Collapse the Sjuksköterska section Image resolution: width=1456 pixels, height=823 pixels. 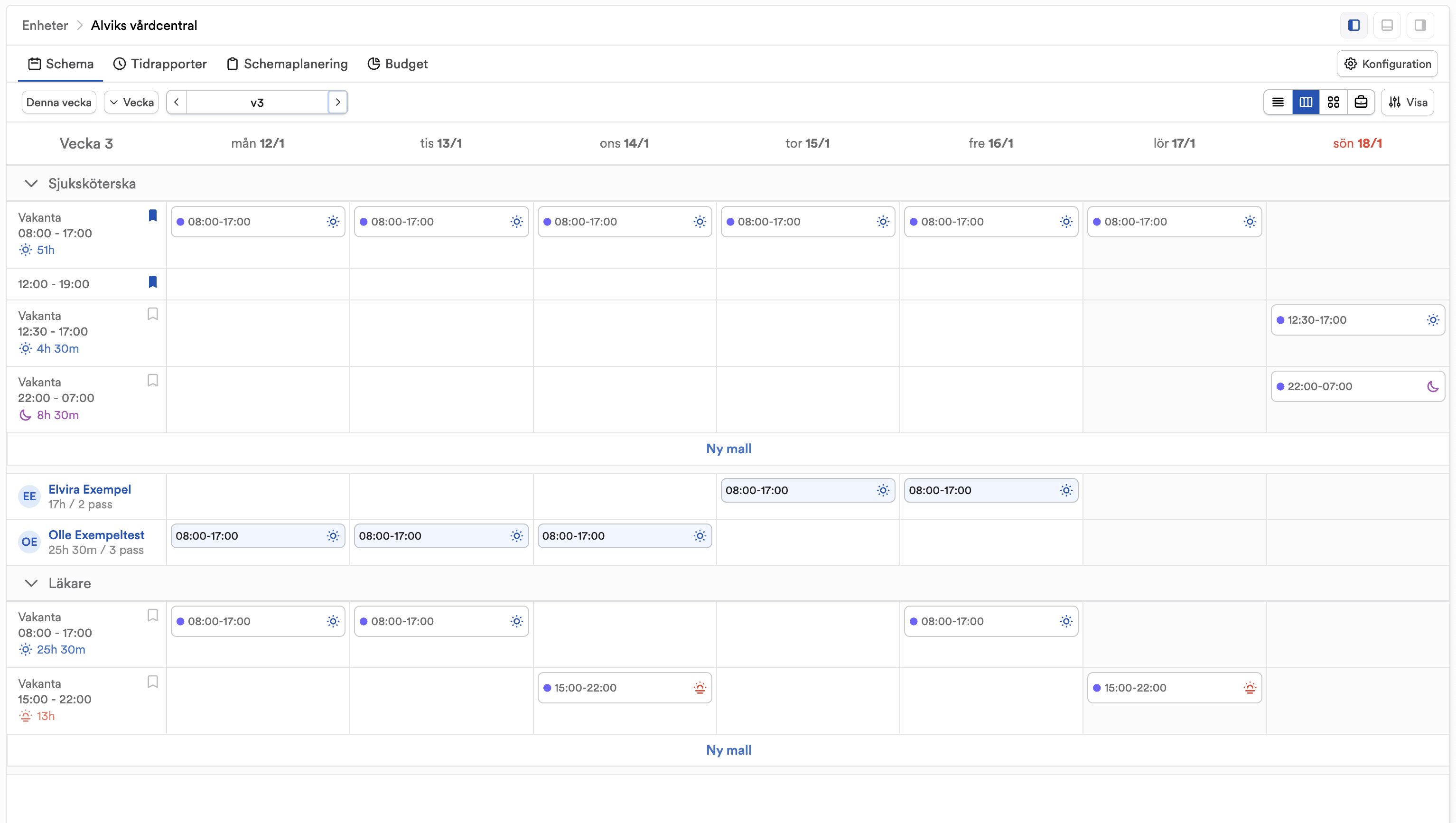coord(32,184)
